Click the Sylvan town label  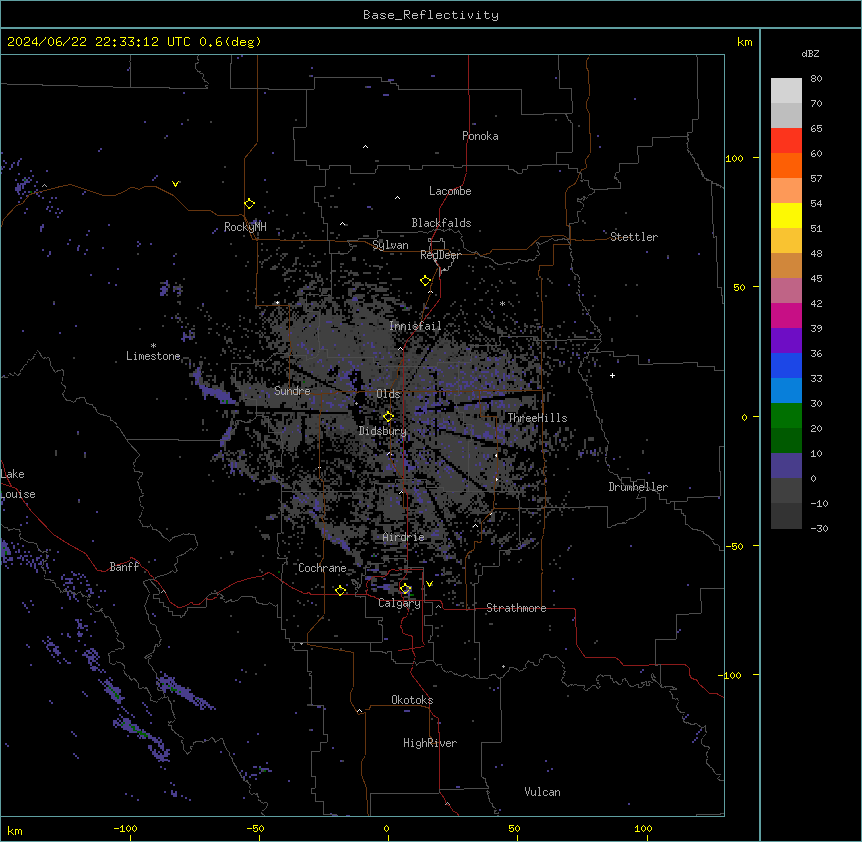pyautogui.click(x=390, y=245)
